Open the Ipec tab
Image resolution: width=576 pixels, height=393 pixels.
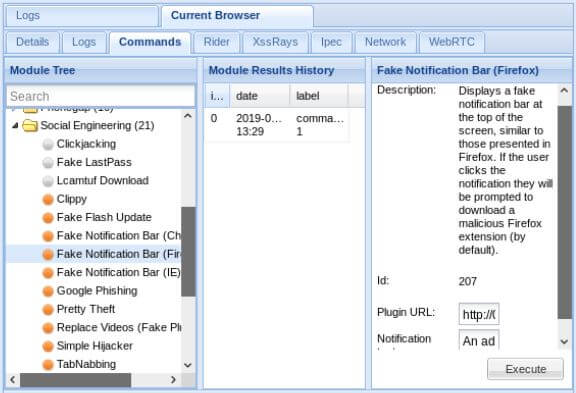(331, 42)
